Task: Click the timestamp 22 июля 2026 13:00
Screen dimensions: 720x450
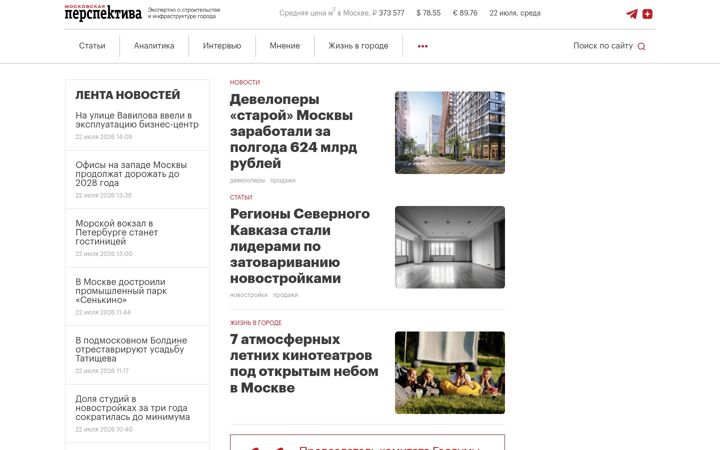Action: point(104,253)
